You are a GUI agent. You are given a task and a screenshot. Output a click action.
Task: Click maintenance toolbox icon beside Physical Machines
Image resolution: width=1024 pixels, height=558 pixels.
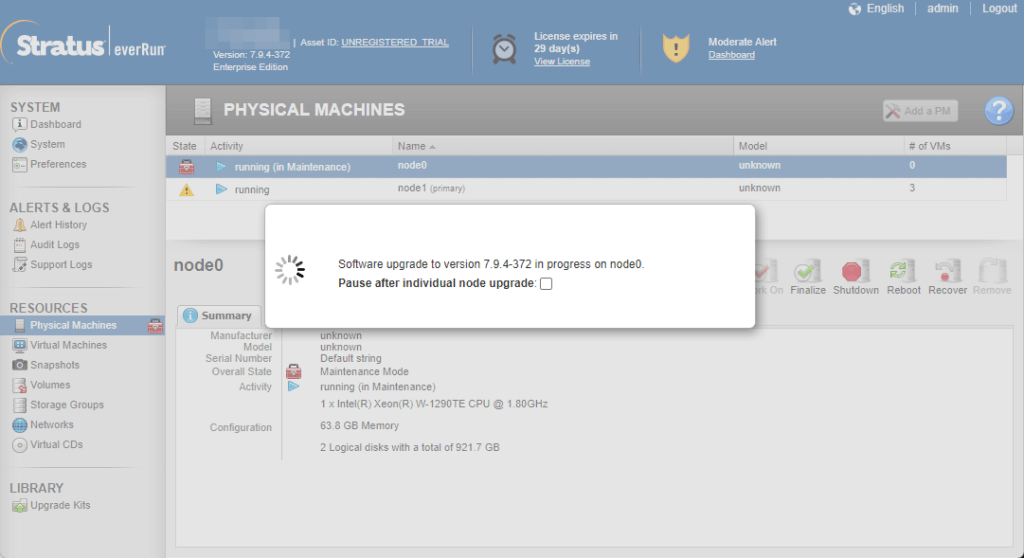coord(155,325)
